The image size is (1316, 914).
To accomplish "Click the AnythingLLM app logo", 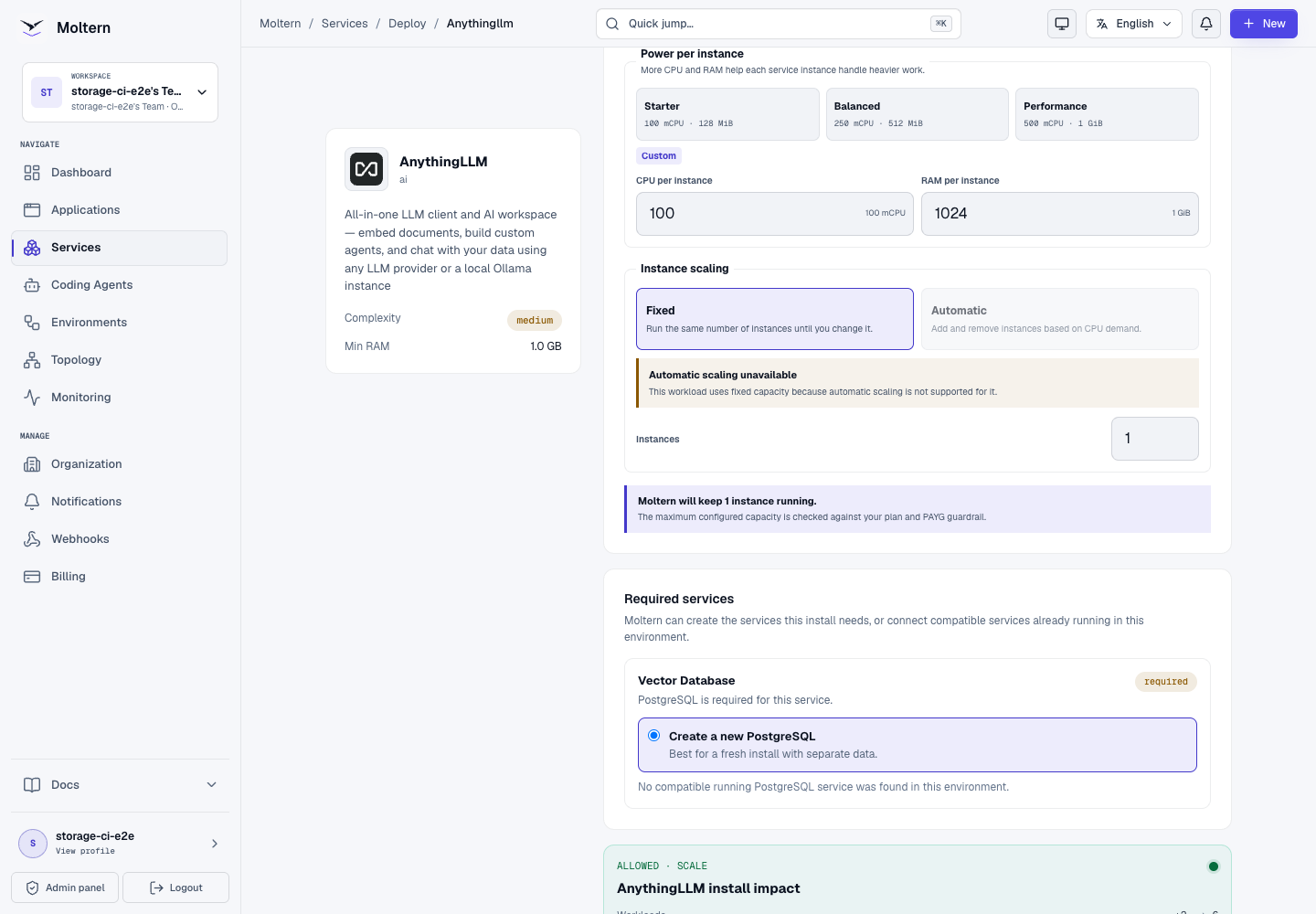I will pyautogui.click(x=366, y=169).
